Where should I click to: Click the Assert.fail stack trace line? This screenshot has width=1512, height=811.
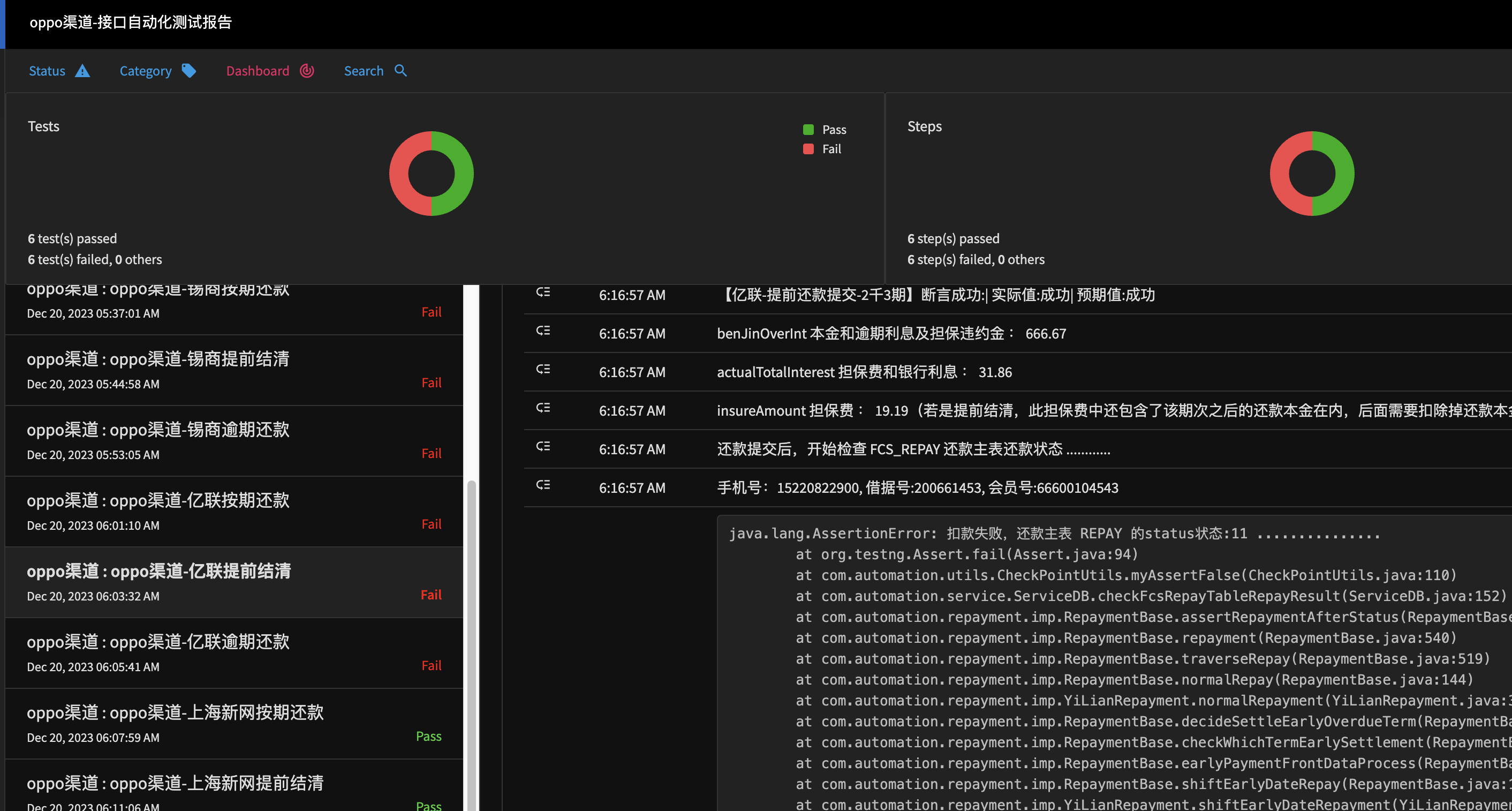click(967, 554)
